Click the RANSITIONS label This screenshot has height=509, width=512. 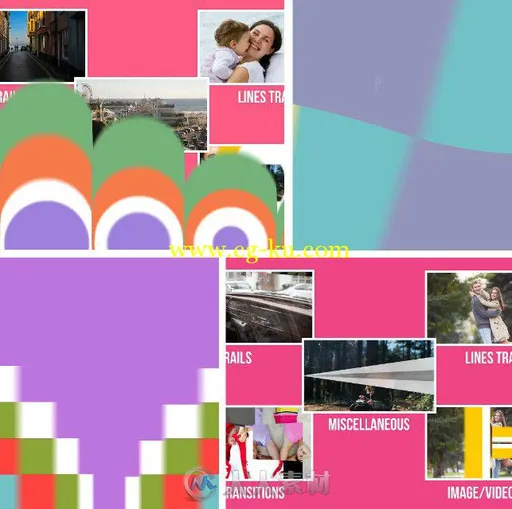click(x=256, y=493)
